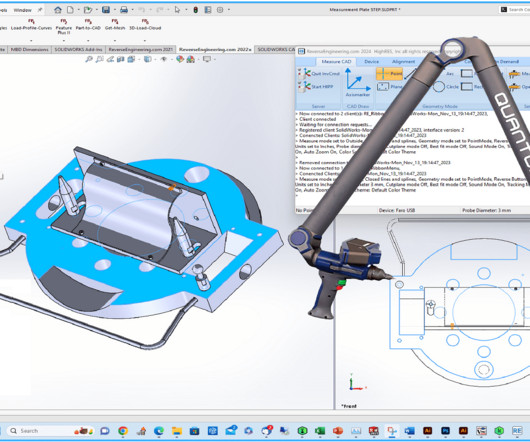Click the Load-Profile-Curves tool icon

point(31,21)
